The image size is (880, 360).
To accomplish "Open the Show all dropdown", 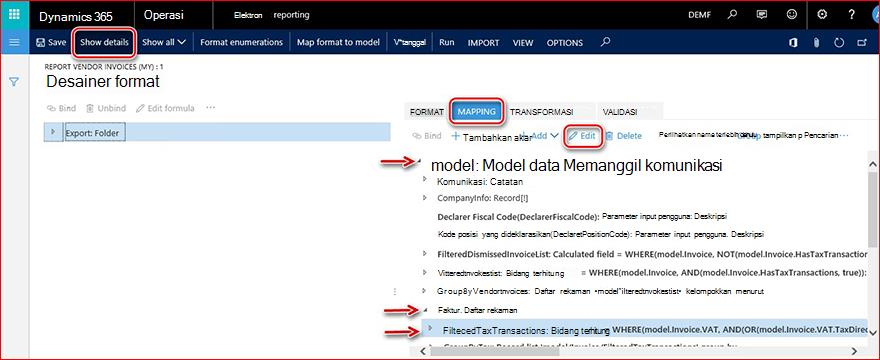I will click(x=163, y=42).
